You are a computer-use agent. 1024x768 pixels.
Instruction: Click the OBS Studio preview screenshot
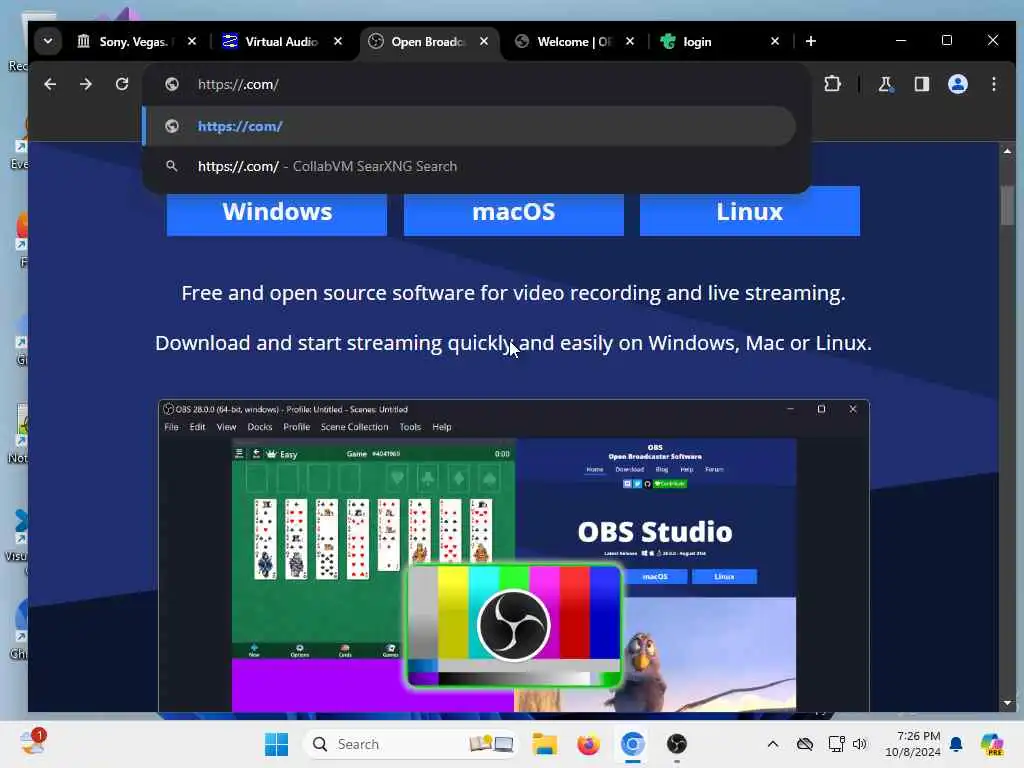tap(514, 555)
